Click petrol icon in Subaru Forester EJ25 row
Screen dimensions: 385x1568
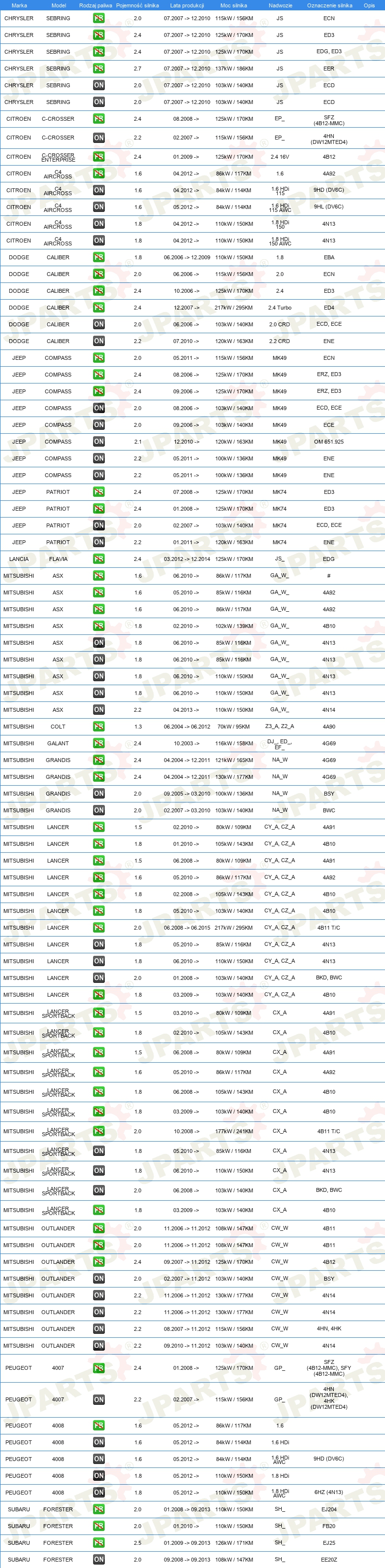tap(98, 1543)
